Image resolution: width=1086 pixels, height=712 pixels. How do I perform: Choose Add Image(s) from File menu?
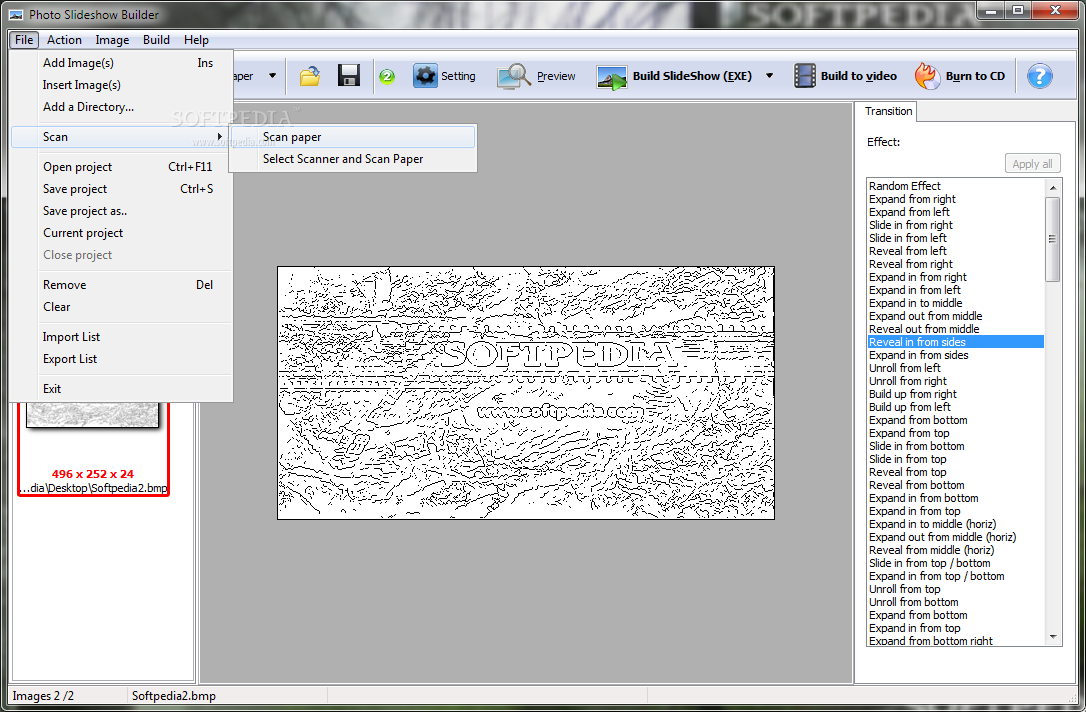(x=122, y=62)
